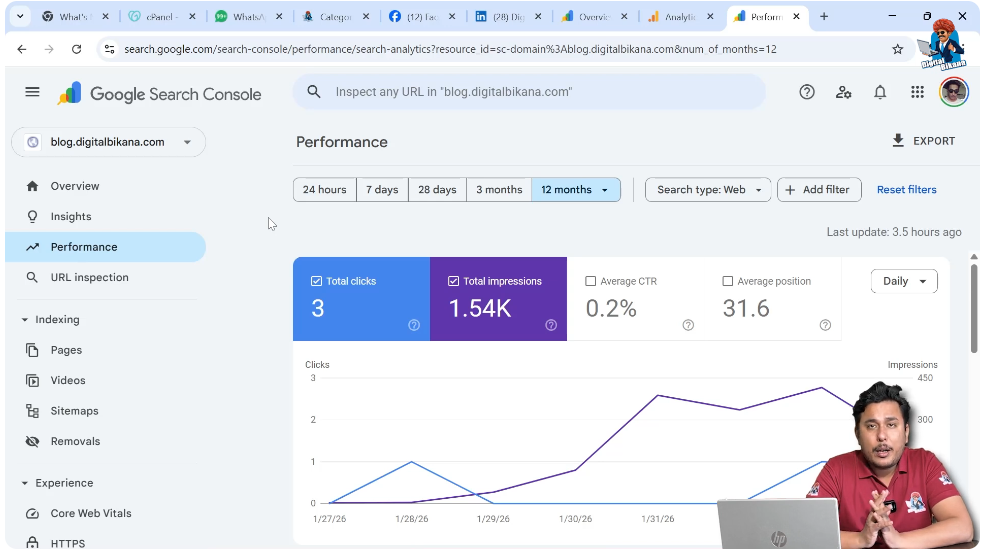Select the 7 days range
984x552 pixels.
pos(382,189)
